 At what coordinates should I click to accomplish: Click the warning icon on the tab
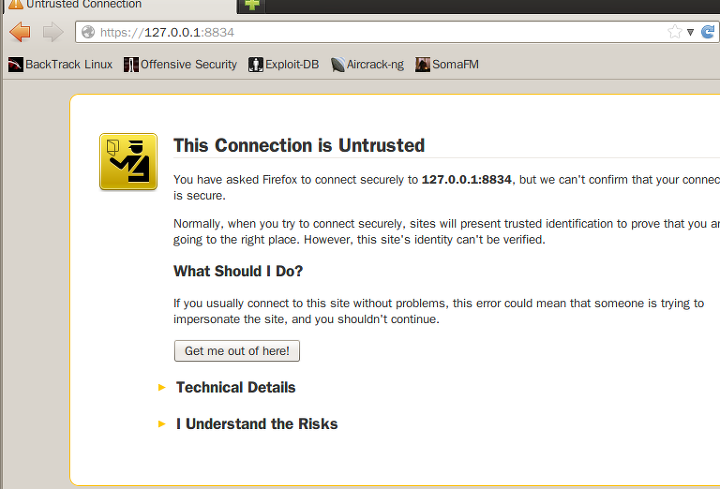point(16,4)
